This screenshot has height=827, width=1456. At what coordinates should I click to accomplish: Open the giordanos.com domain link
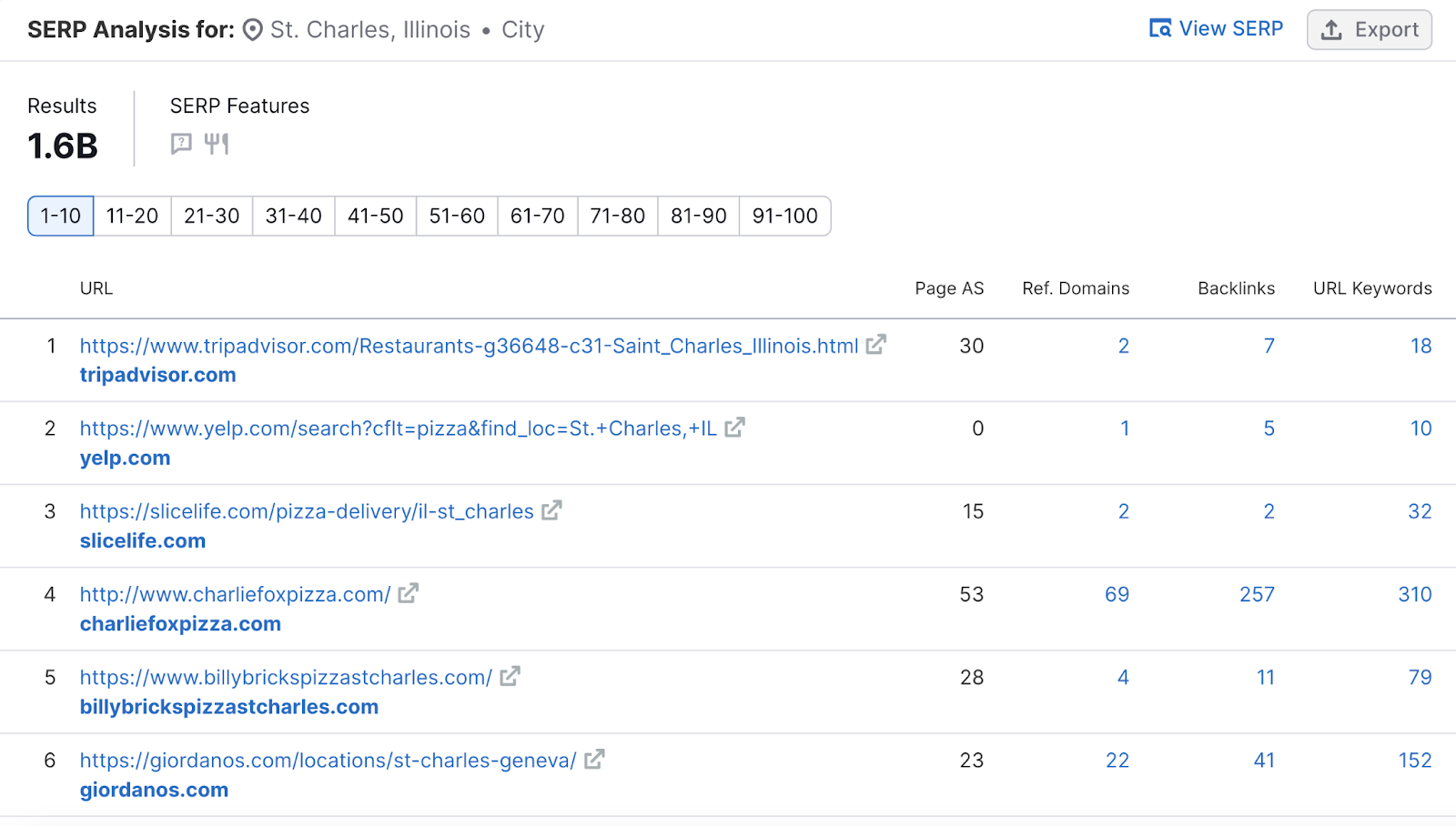click(154, 790)
